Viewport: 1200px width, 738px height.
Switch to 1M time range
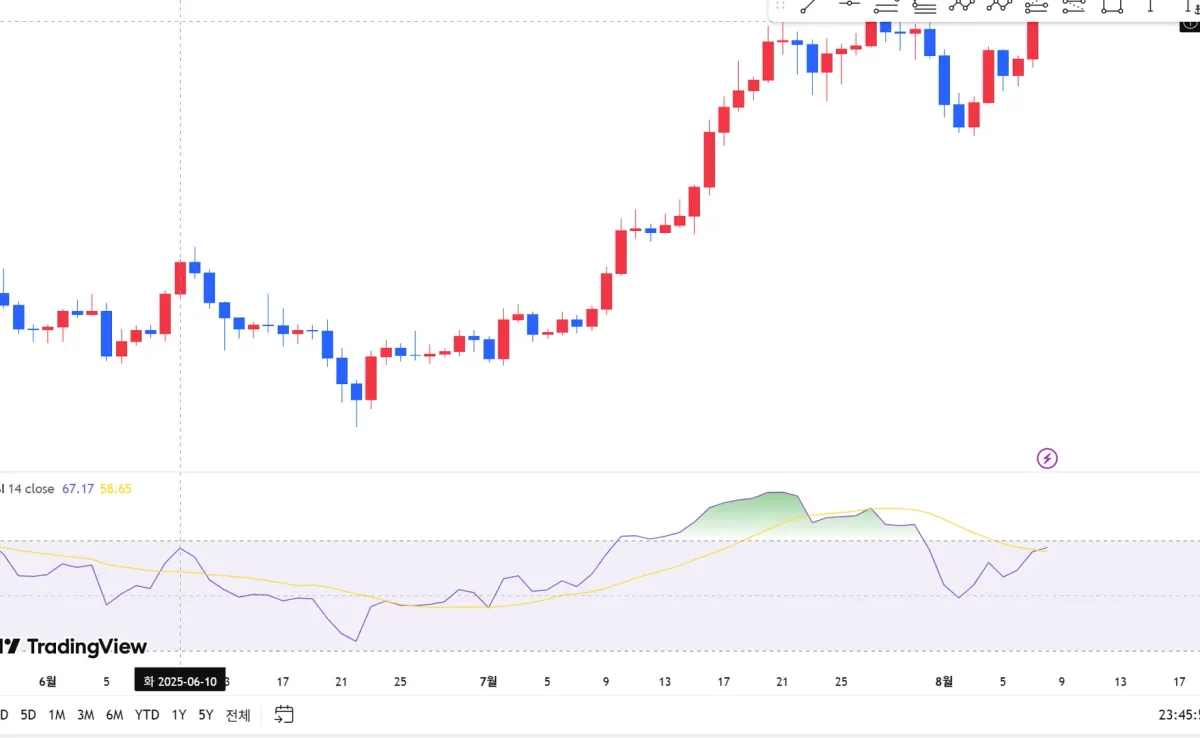point(57,715)
